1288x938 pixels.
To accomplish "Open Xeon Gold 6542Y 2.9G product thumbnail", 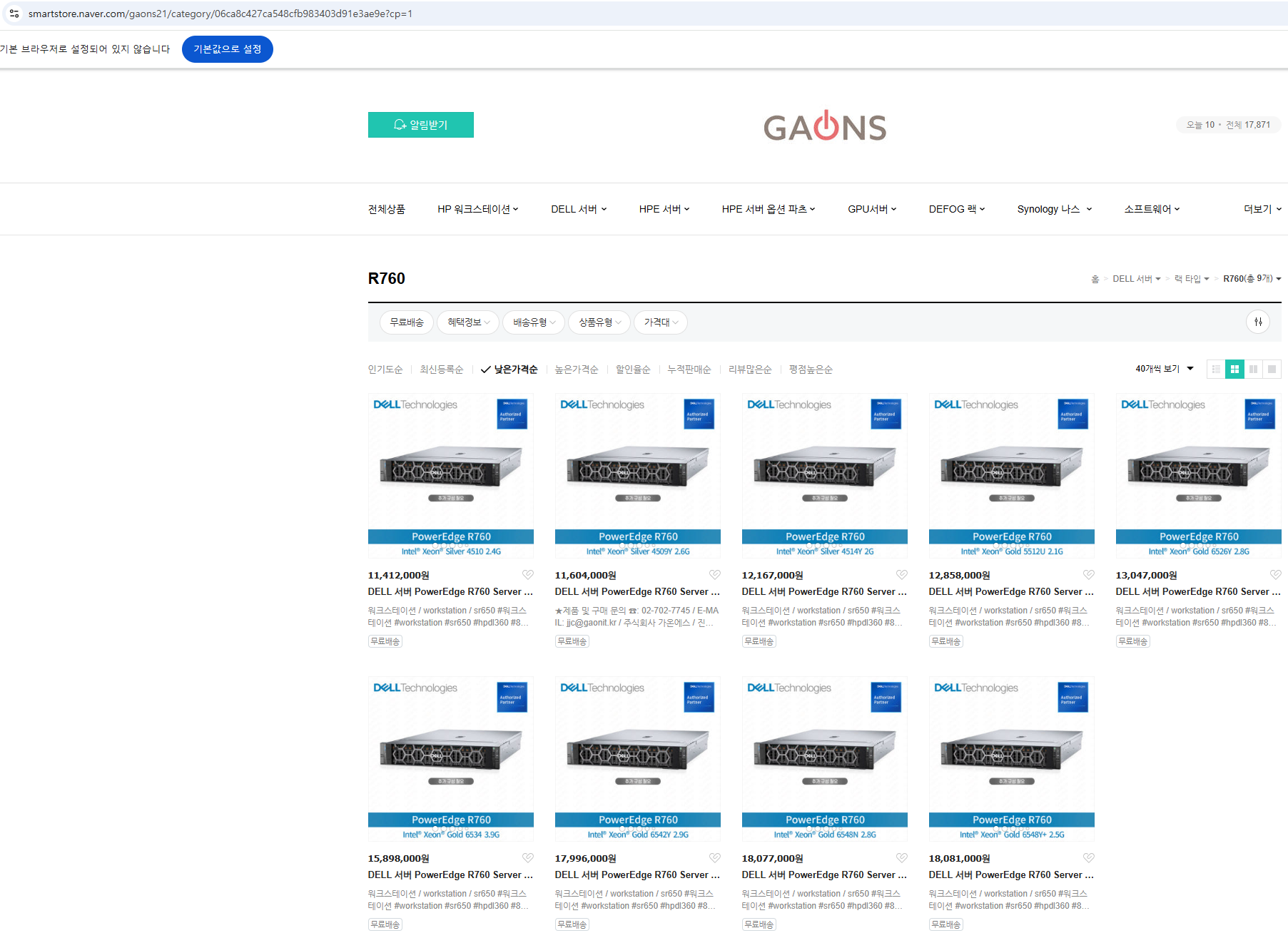I will (638, 759).
